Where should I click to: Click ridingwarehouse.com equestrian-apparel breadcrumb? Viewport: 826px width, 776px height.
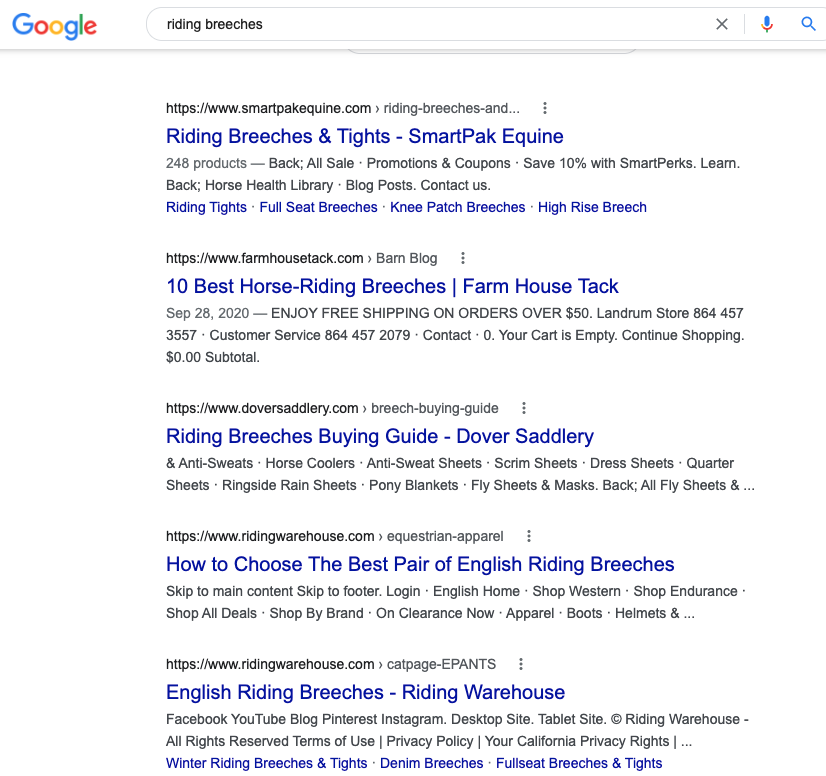[335, 536]
